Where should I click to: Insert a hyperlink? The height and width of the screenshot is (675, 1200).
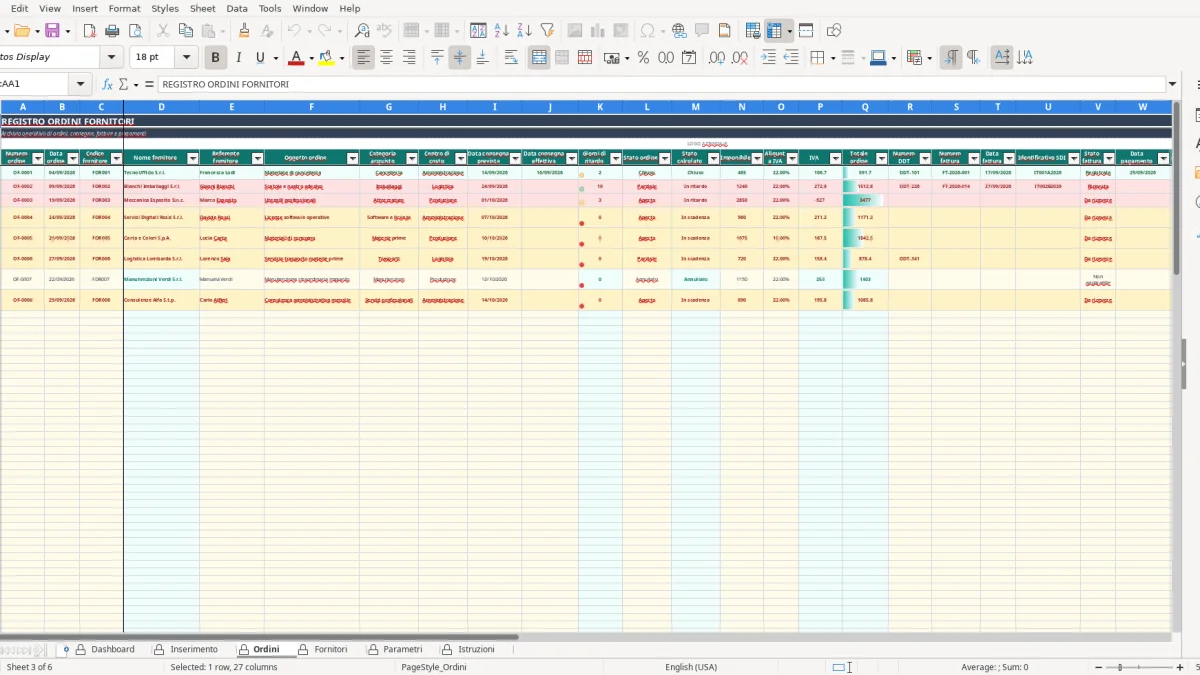[x=679, y=31]
